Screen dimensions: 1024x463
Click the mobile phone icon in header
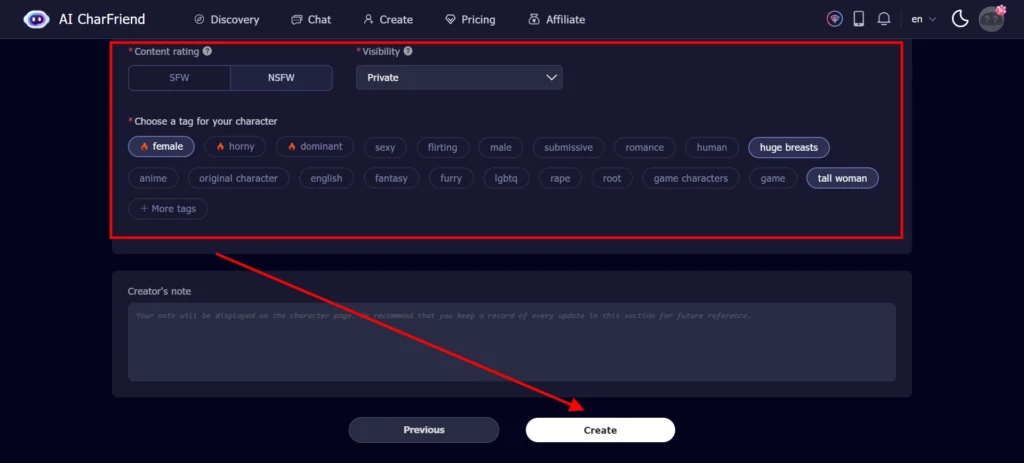859,19
